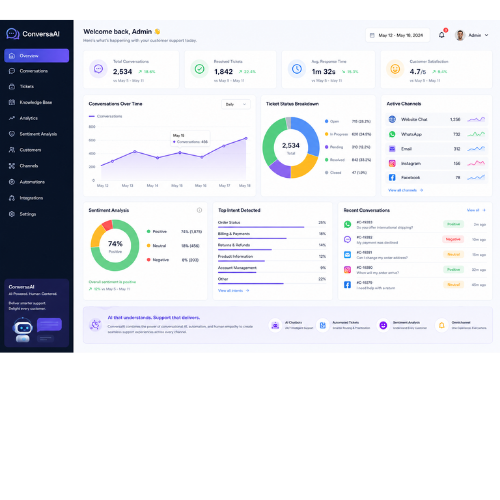The image size is (500, 500).
Task: Click the 74% sentiment donut chart
Action: click(x=115, y=245)
